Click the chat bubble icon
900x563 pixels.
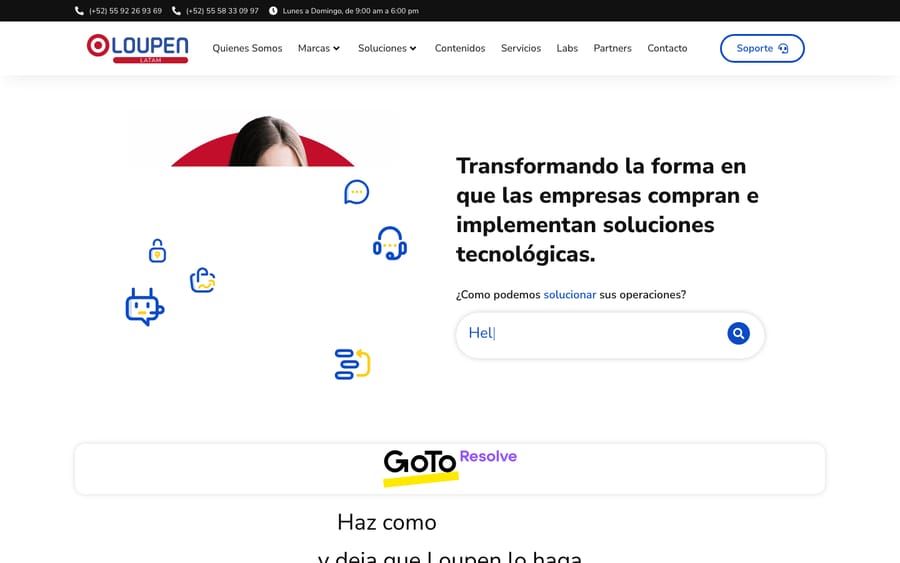tap(356, 192)
